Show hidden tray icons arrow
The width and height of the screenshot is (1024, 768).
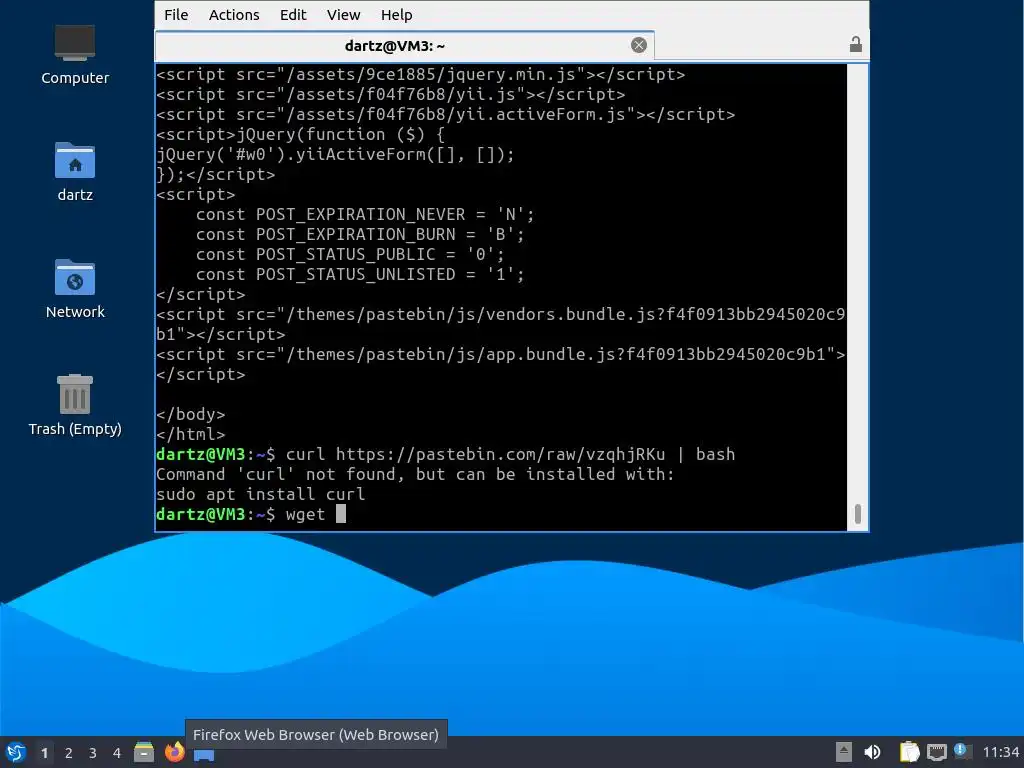[844, 752]
